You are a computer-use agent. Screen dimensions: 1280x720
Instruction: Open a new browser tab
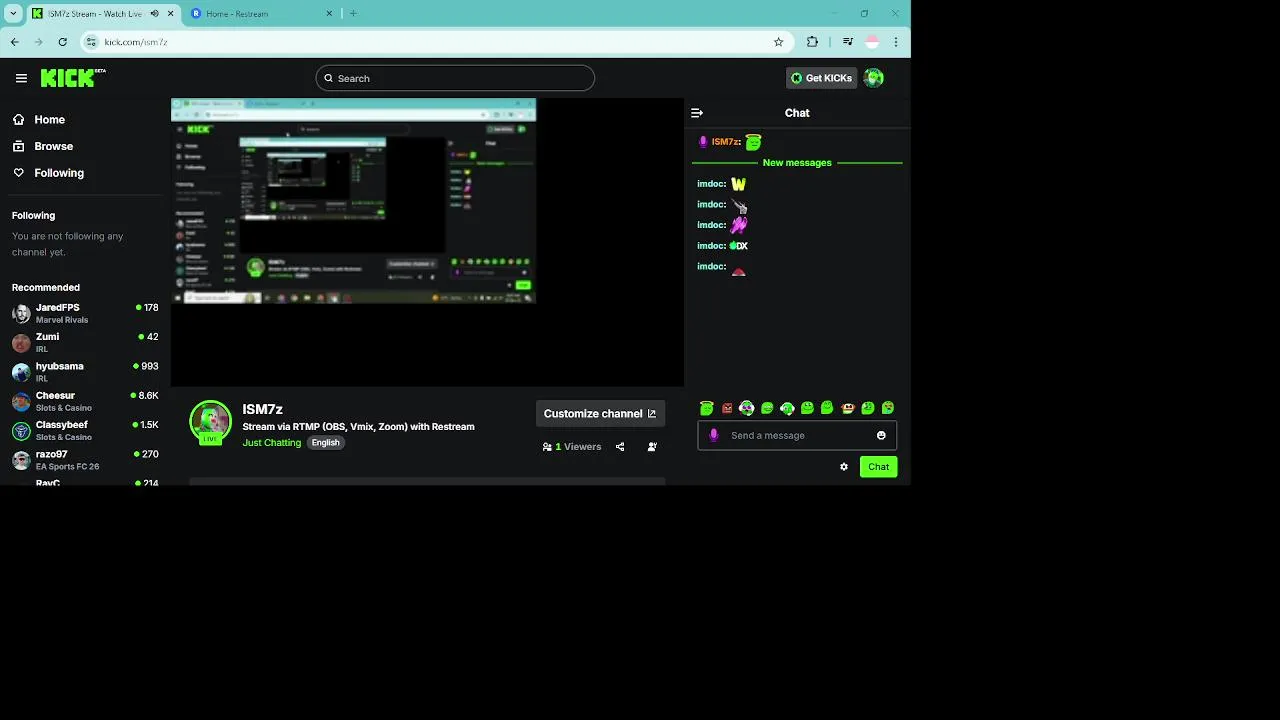(353, 13)
